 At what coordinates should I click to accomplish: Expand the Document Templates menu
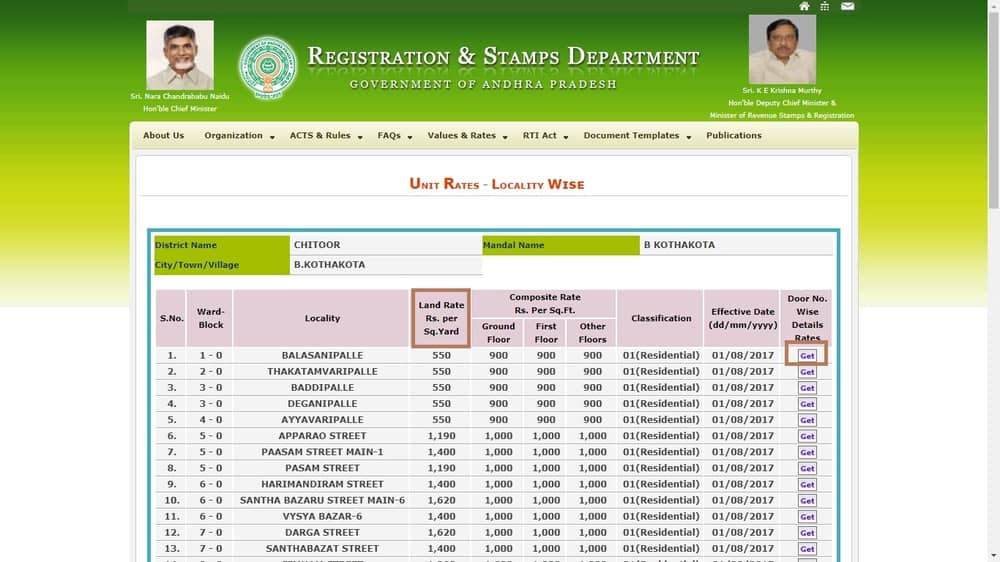pyautogui.click(x=637, y=135)
